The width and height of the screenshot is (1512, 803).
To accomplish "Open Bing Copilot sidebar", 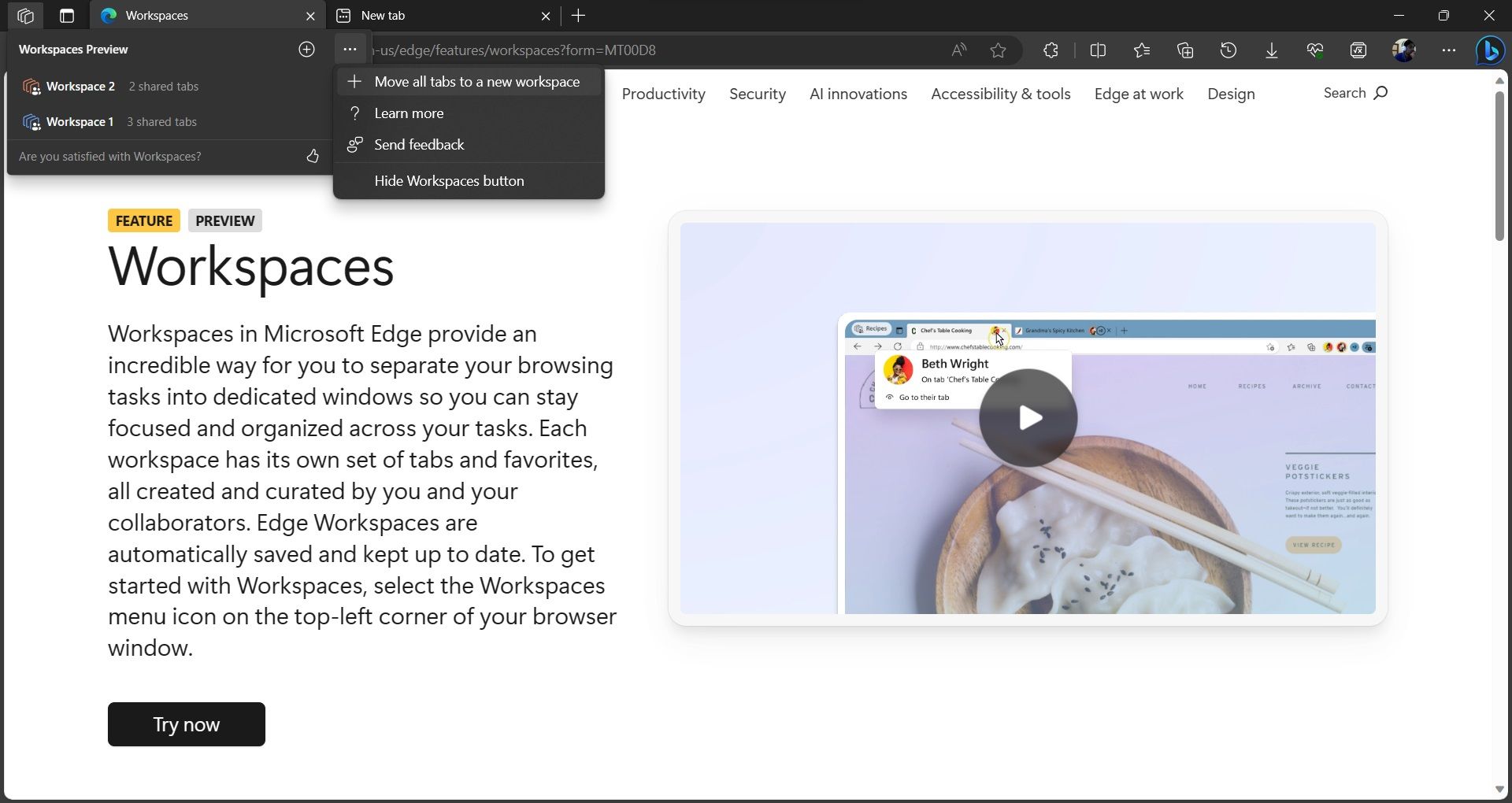I will point(1490,50).
